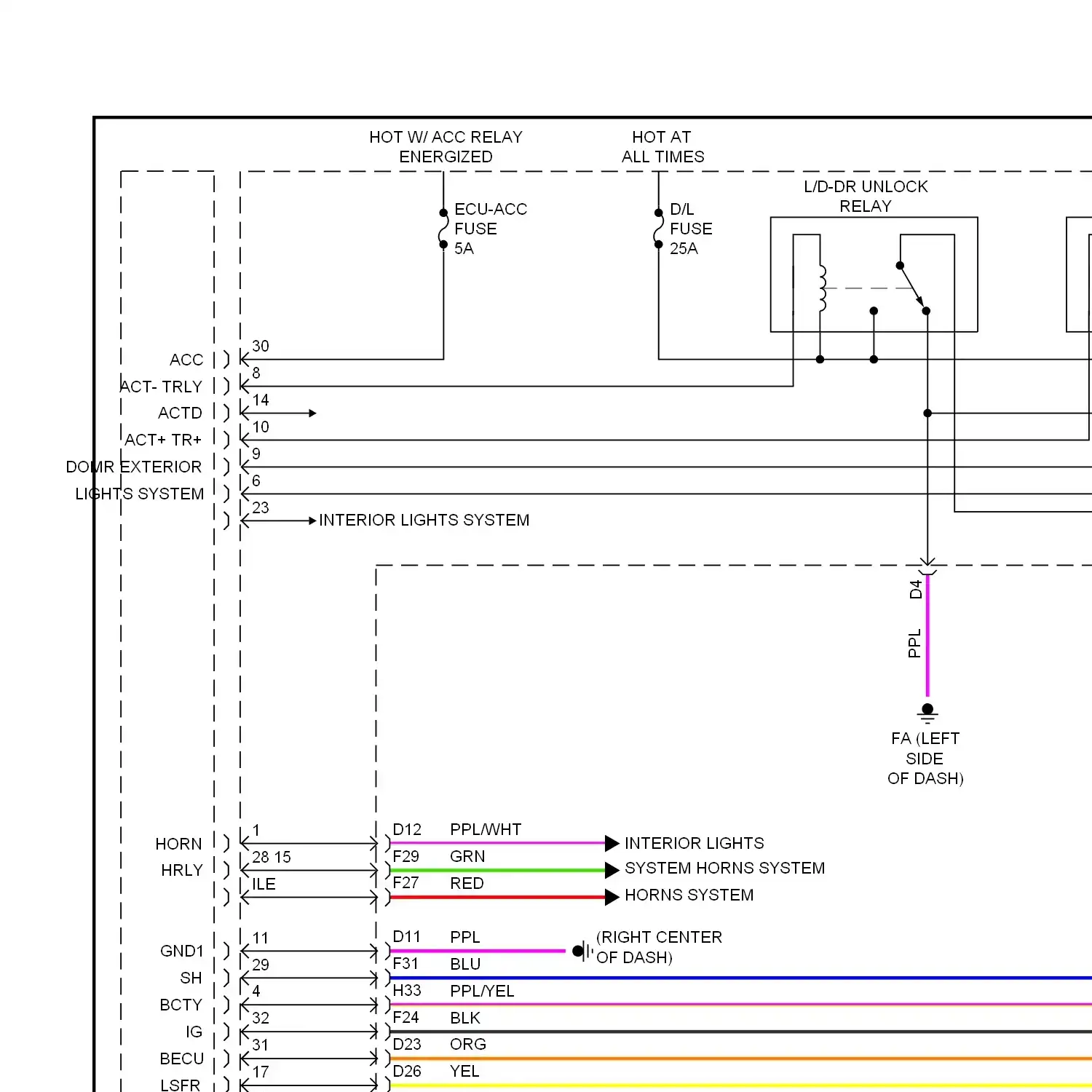Select pin number 23

261,508
